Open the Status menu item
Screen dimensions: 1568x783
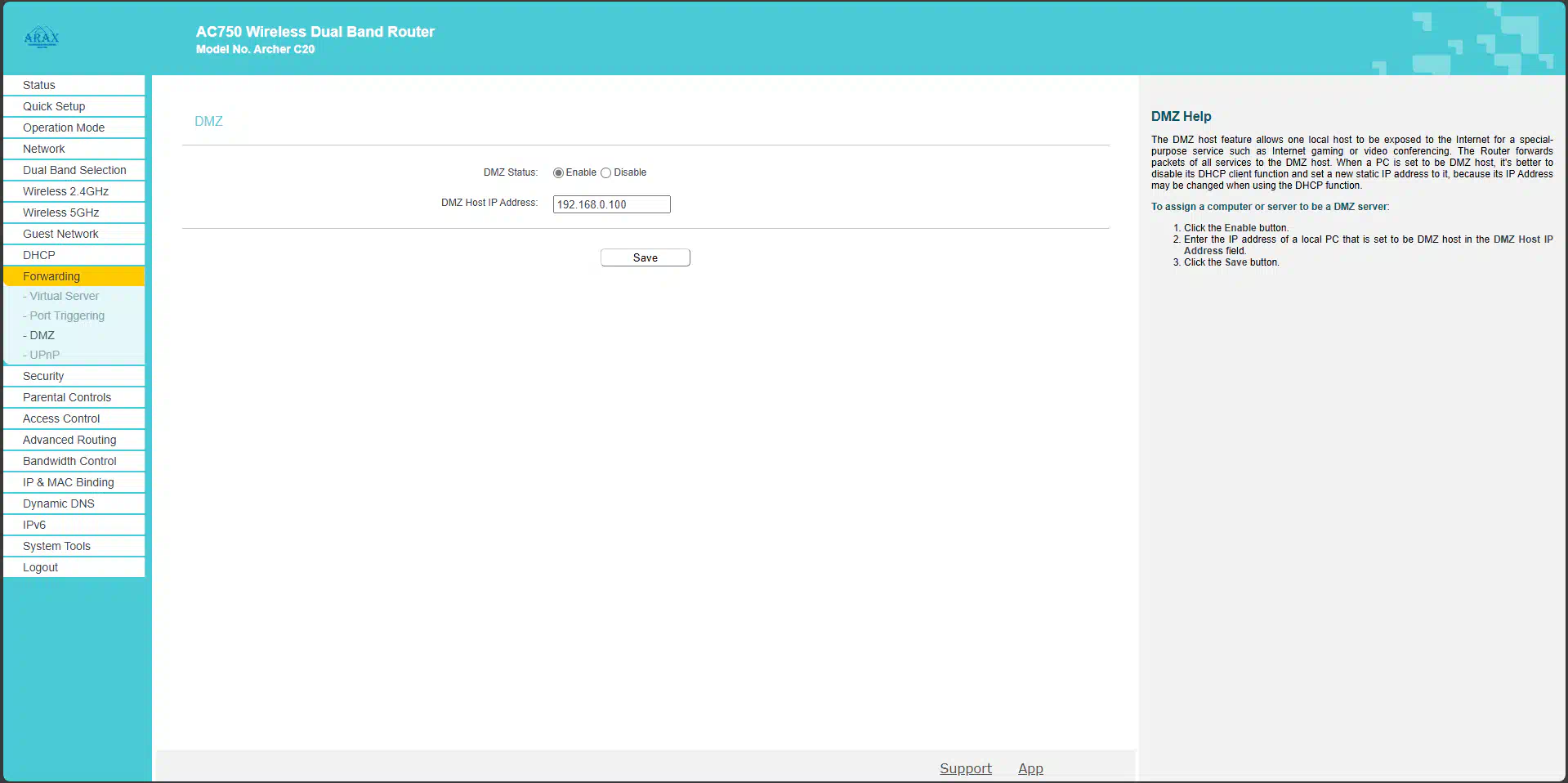pos(74,85)
